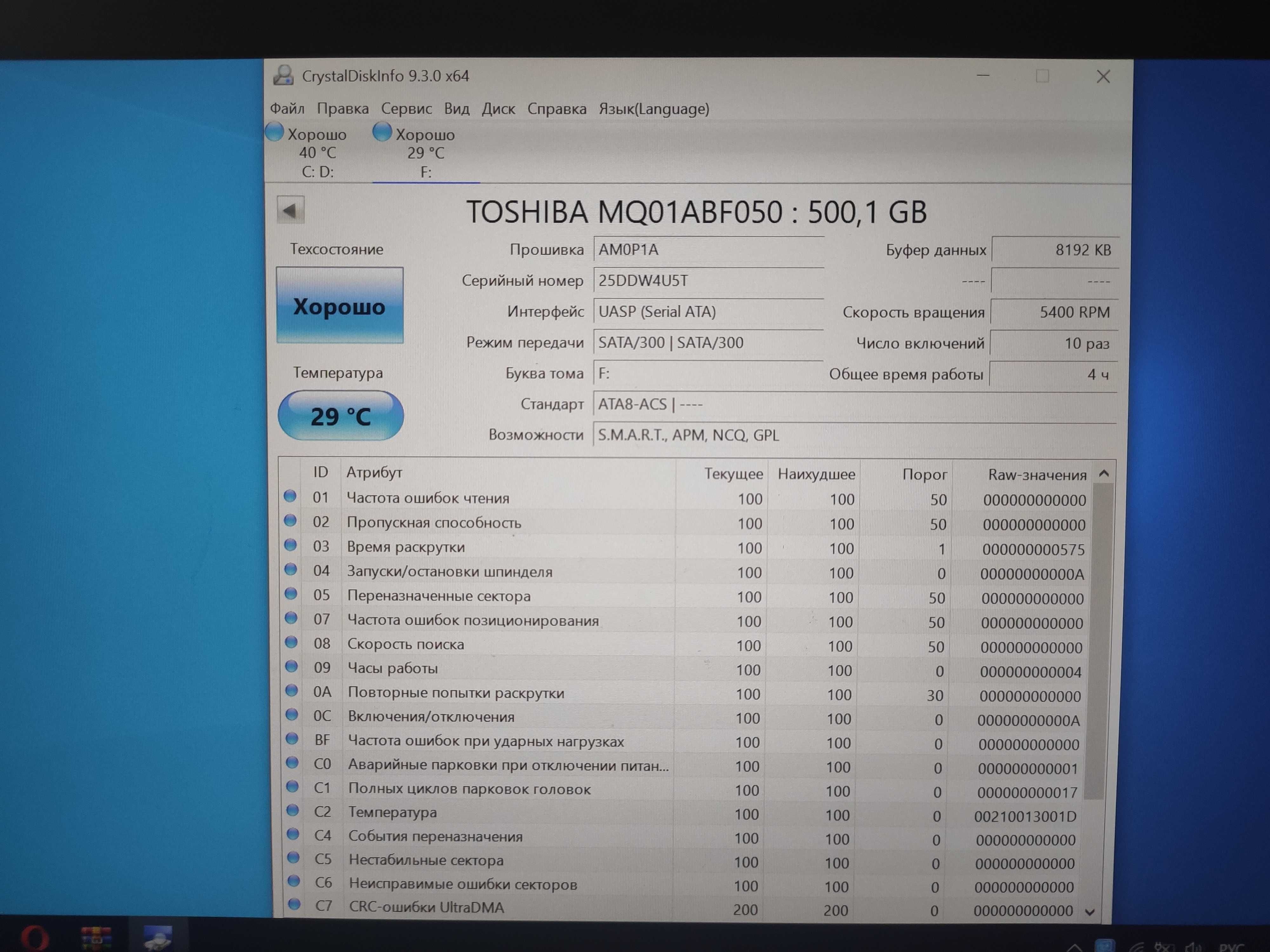This screenshot has height=952, width=1270.
Task: Click the Скорость вращения value 5400 RPM
Action: (1055, 313)
